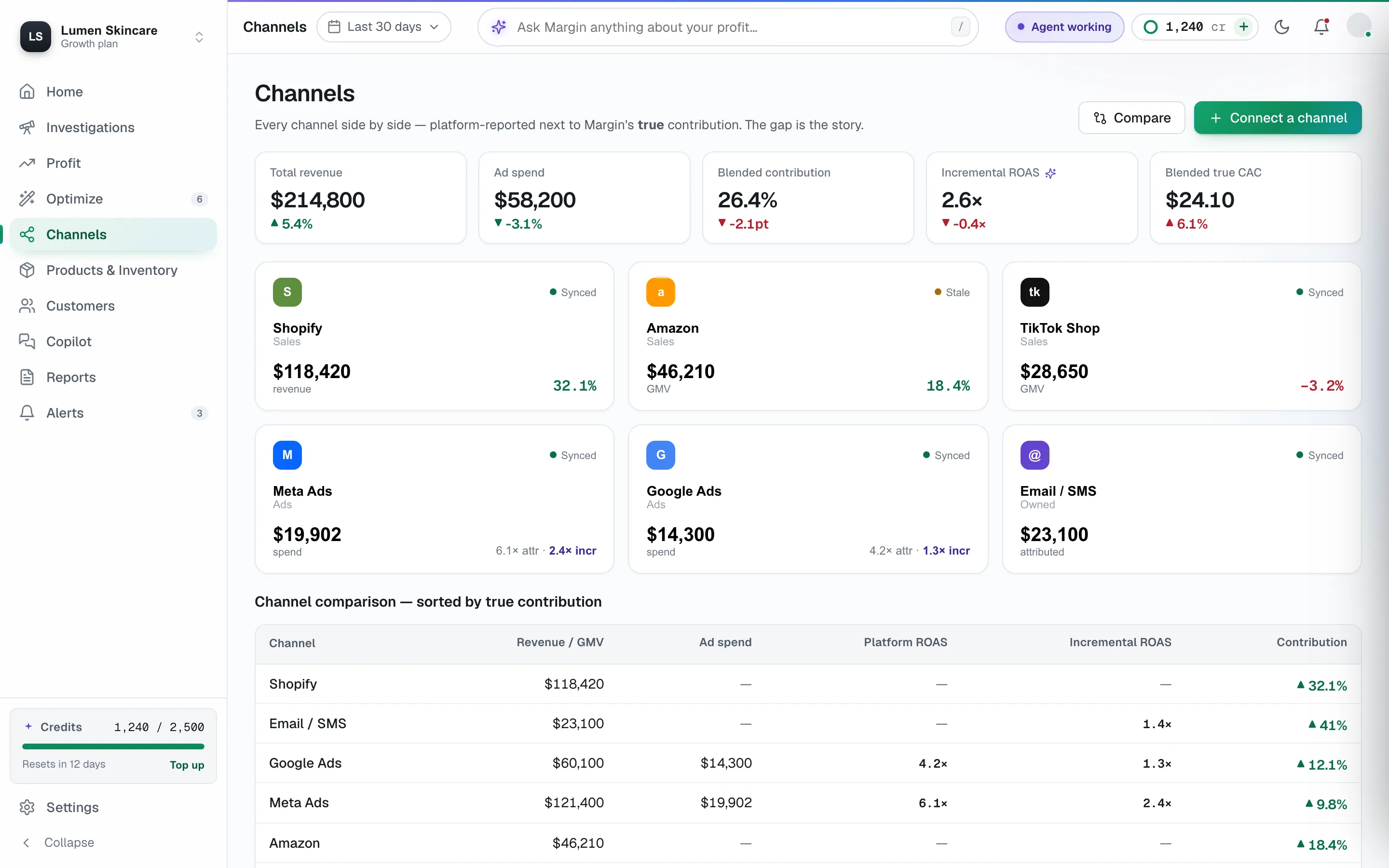Viewport: 1389px width, 868px height.
Task: Click the Platform ROAS column header
Action: point(905,642)
